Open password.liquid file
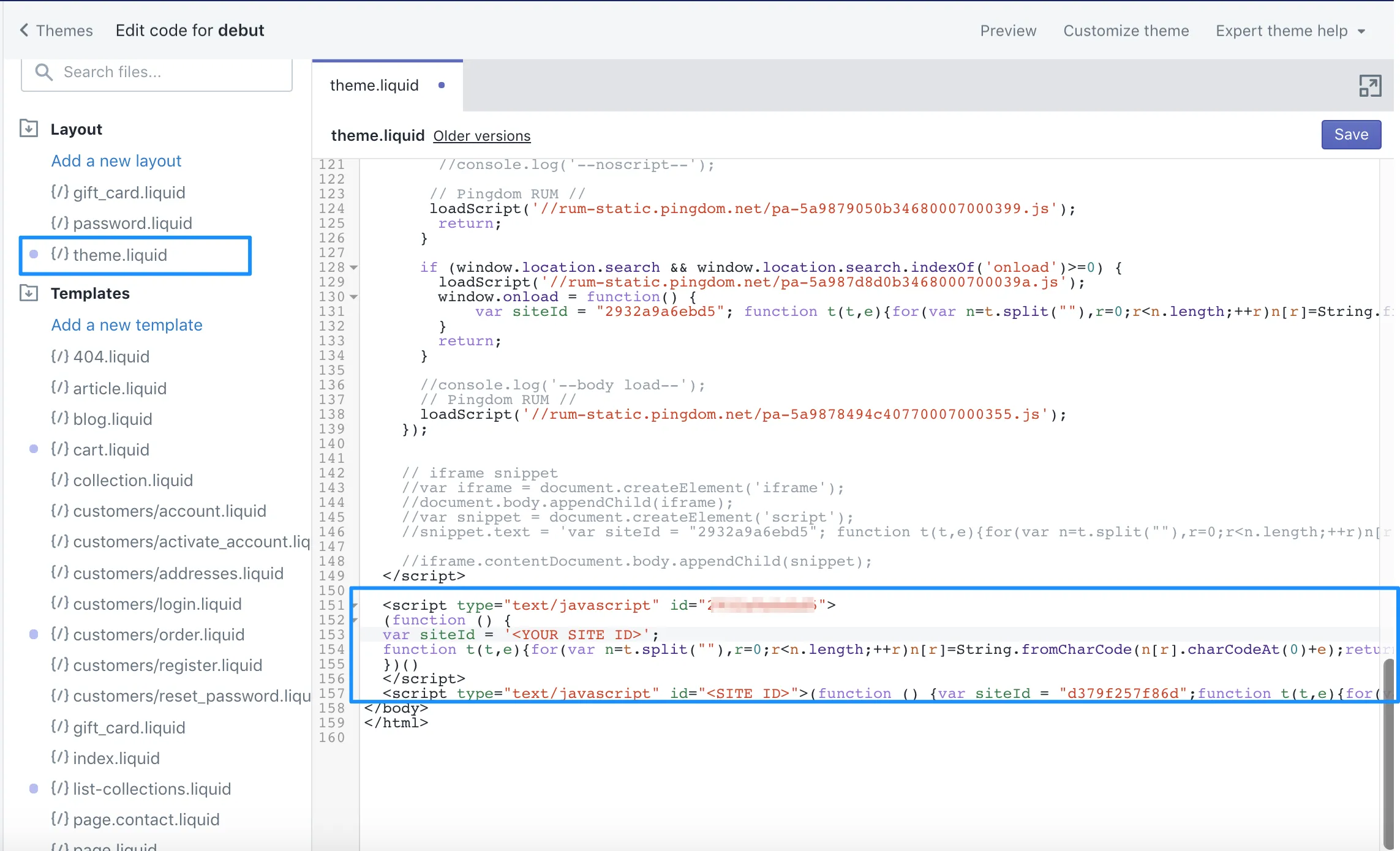Screen dimensions: 1400x851 133,223
